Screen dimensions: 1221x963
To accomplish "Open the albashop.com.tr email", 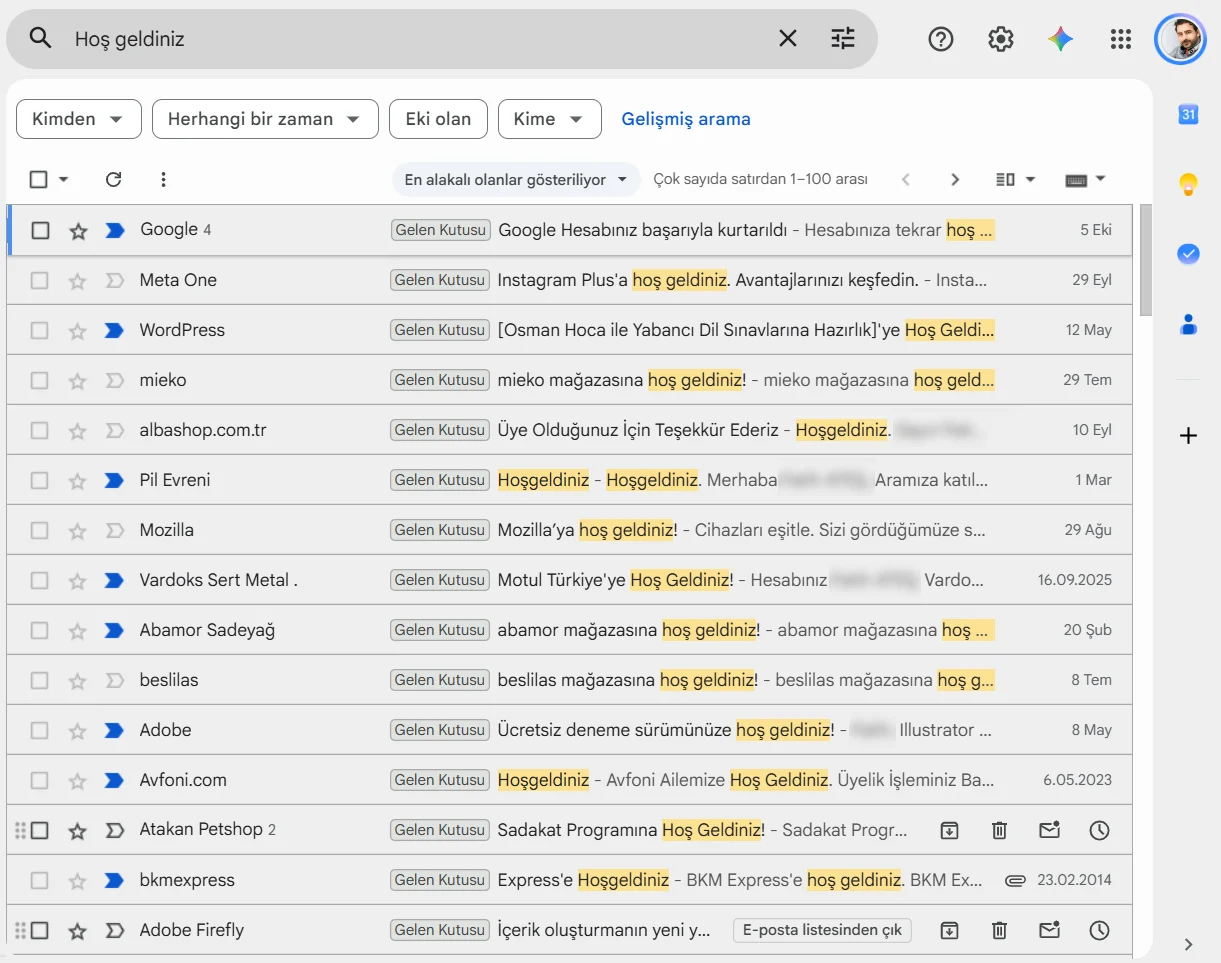I will pos(569,430).
